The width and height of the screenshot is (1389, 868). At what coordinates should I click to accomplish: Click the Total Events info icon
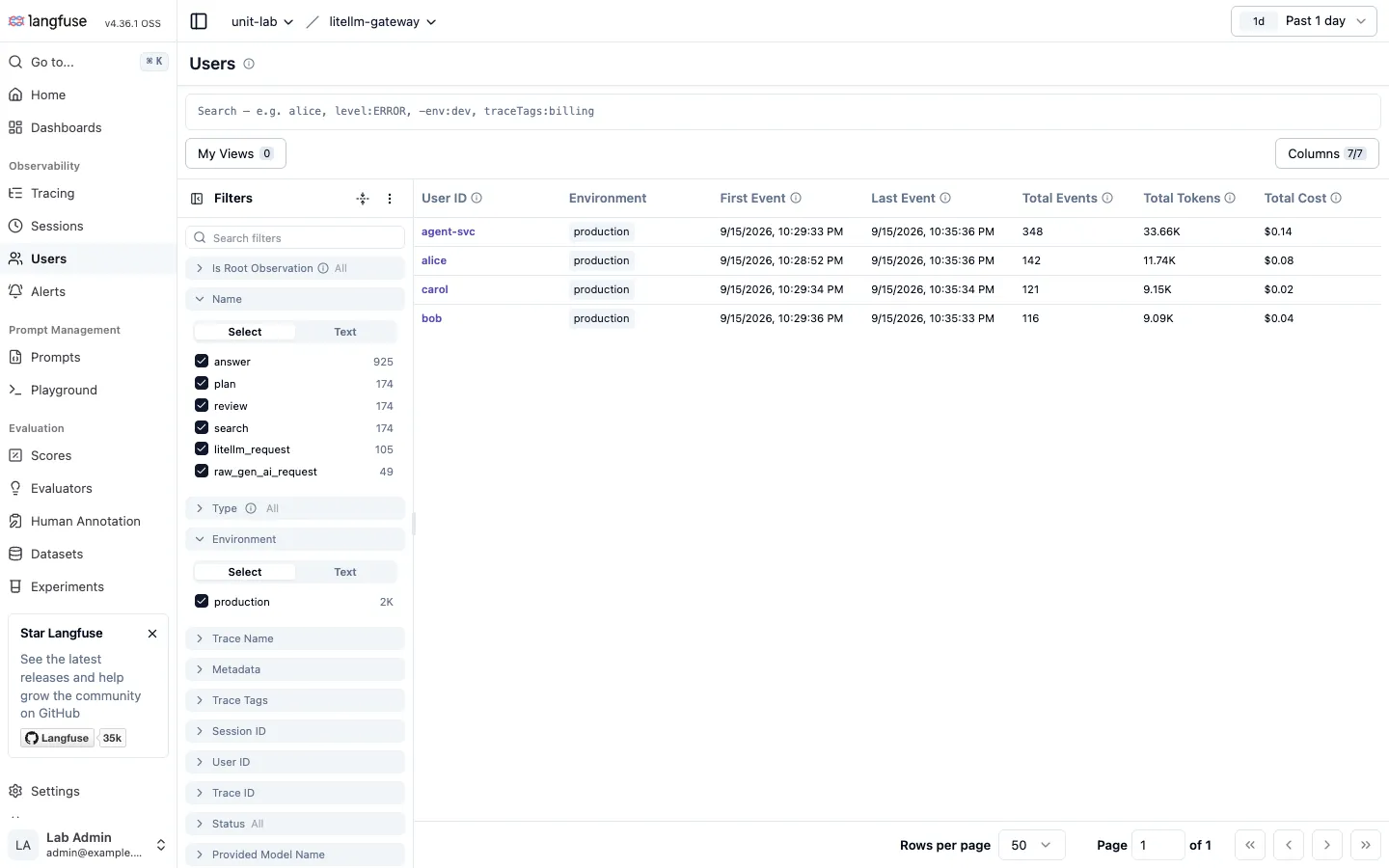coord(1107,199)
